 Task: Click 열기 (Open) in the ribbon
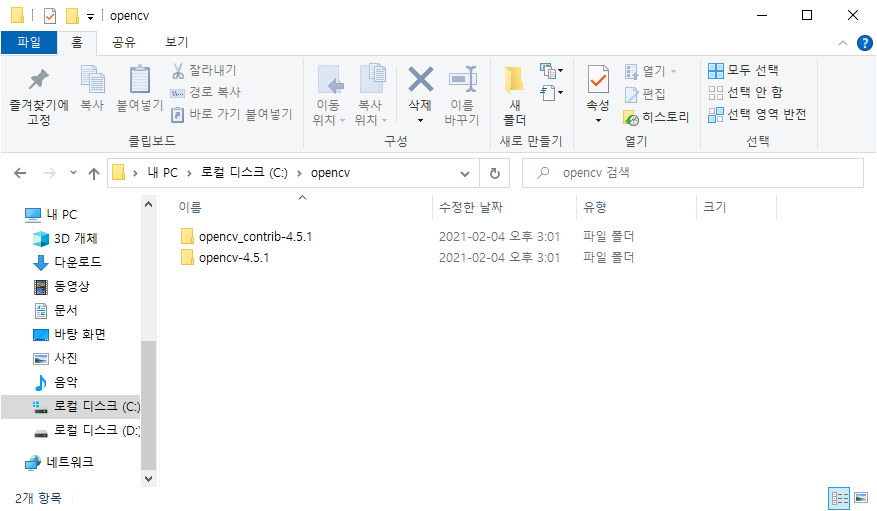(650, 71)
